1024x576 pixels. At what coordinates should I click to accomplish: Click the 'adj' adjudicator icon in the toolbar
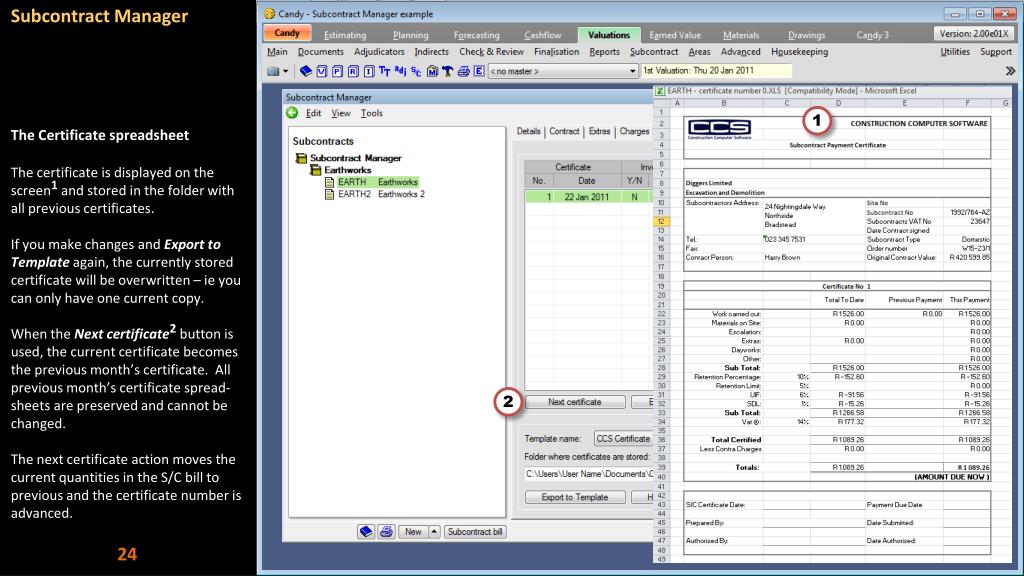coord(400,71)
